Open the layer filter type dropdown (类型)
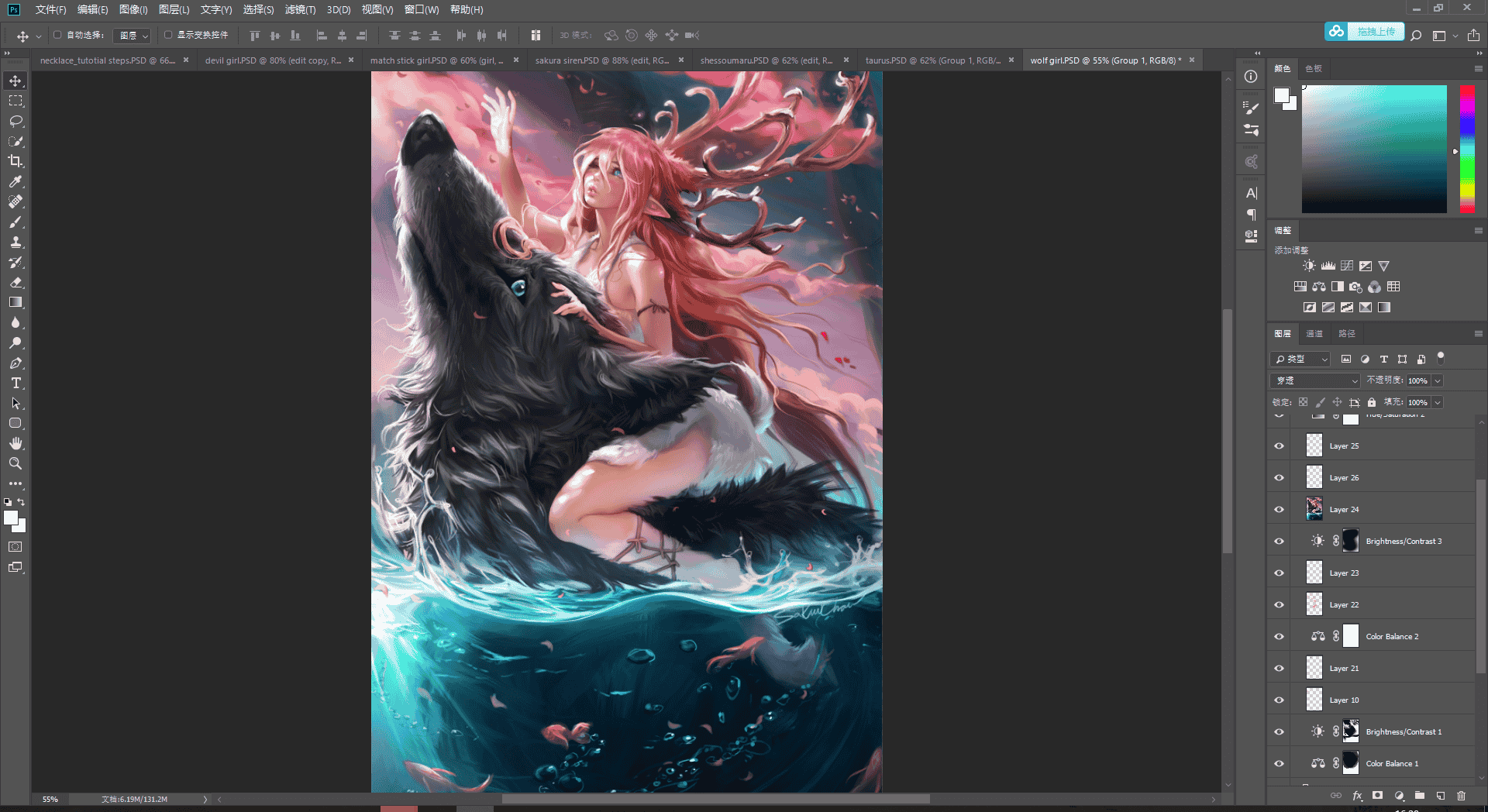This screenshot has height=812, width=1488. (x=1300, y=359)
